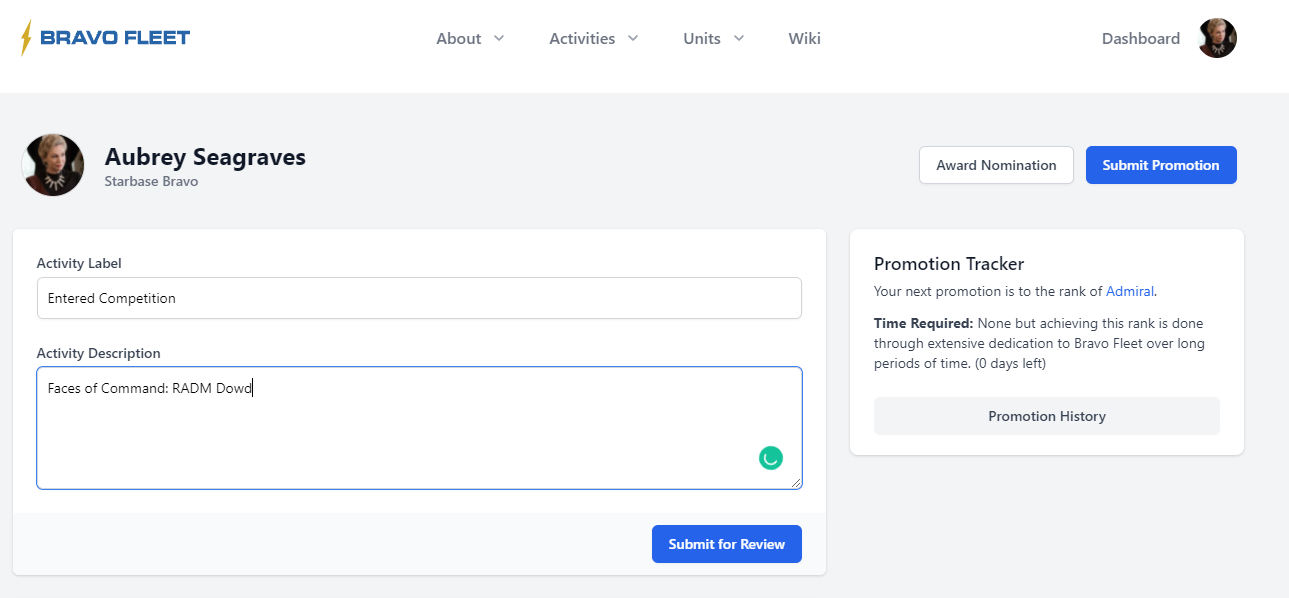Open the user avatar in the top navigation bar
Image resolution: width=1289 pixels, height=598 pixels.
point(1217,38)
